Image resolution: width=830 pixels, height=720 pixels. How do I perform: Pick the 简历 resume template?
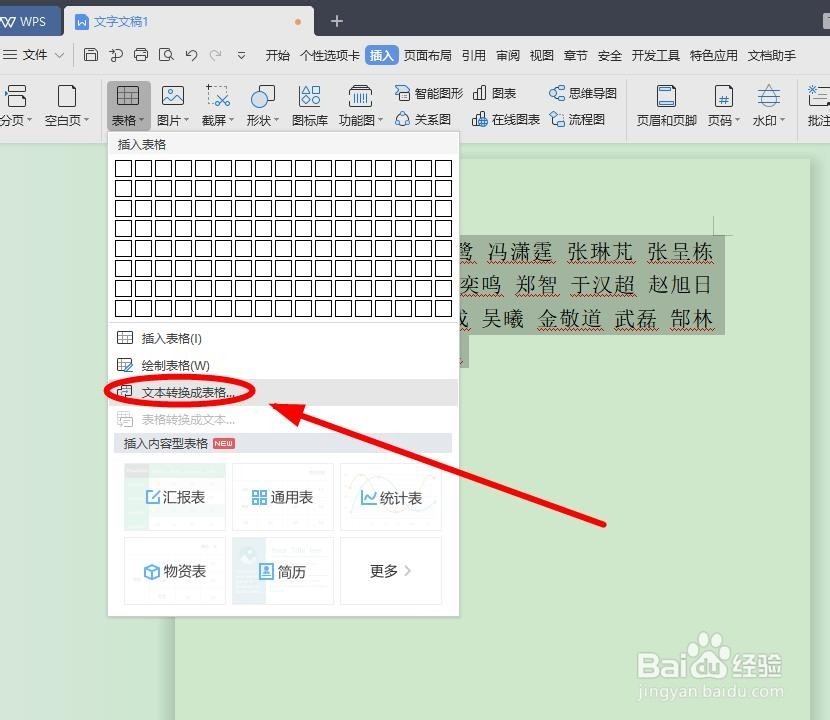(283, 571)
